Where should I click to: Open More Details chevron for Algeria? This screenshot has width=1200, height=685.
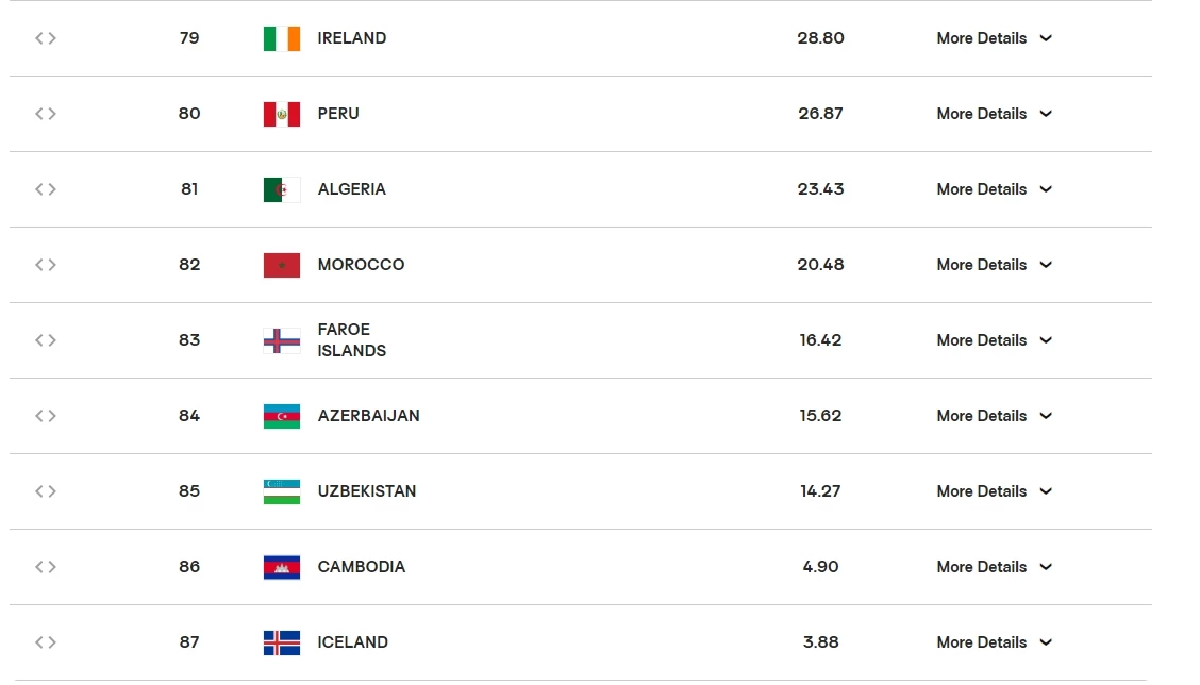(x=1046, y=189)
